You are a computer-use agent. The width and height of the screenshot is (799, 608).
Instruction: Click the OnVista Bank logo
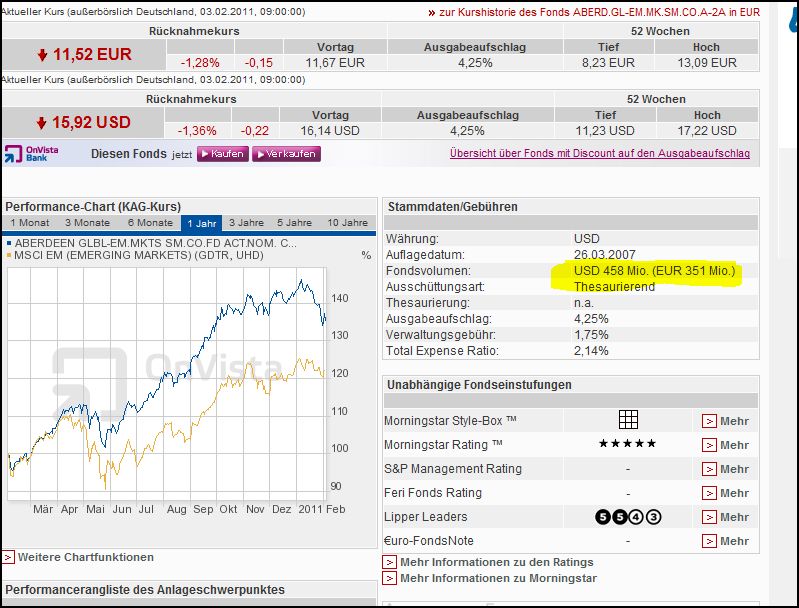pyautogui.click(x=32, y=153)
